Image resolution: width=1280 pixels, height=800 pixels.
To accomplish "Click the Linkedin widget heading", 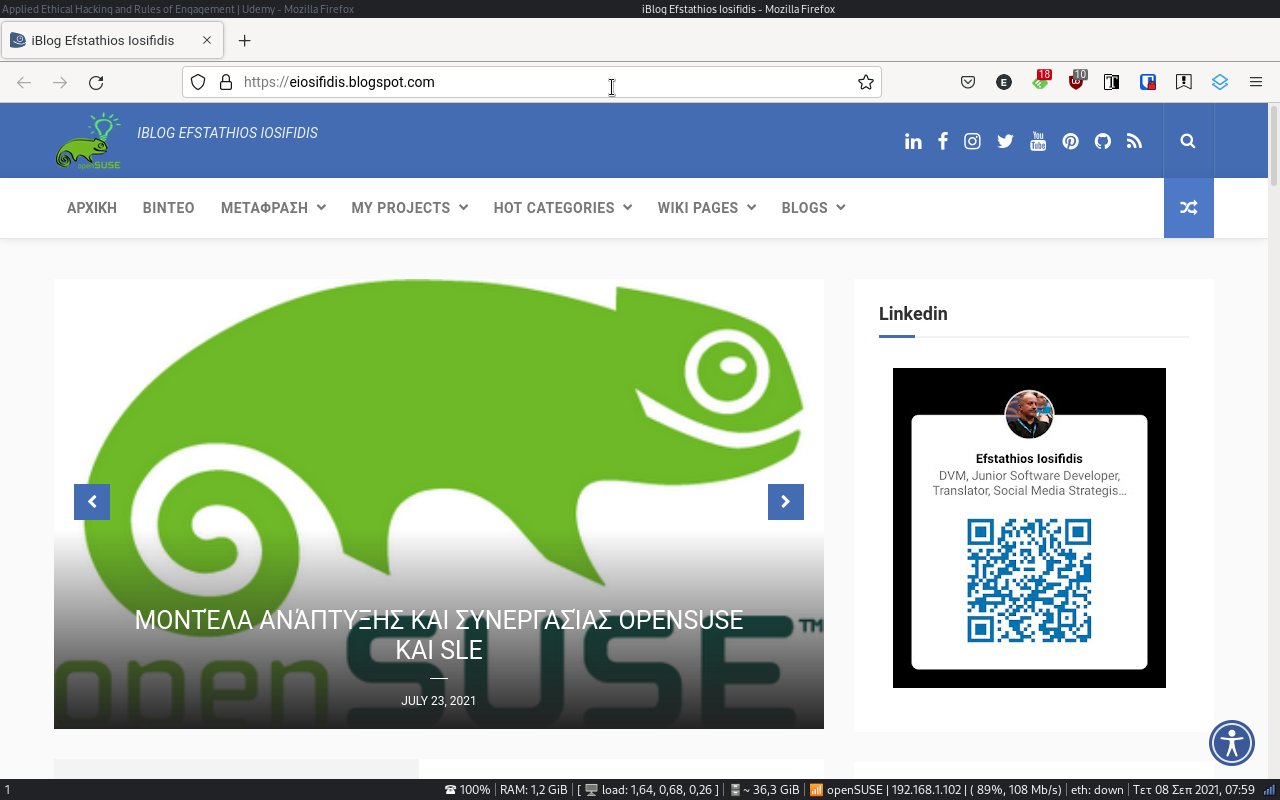I will pos(913,313).
